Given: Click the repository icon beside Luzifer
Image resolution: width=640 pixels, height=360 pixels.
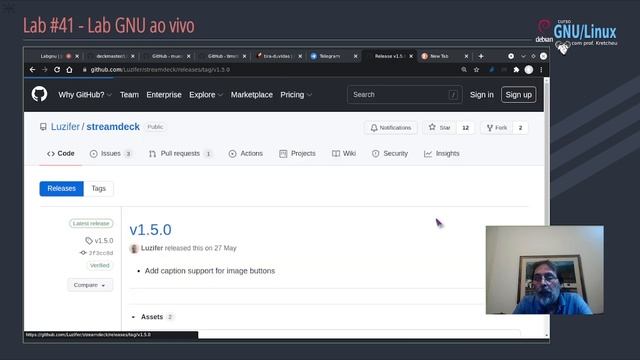Looking at the screenshot, I should point(43,127).
